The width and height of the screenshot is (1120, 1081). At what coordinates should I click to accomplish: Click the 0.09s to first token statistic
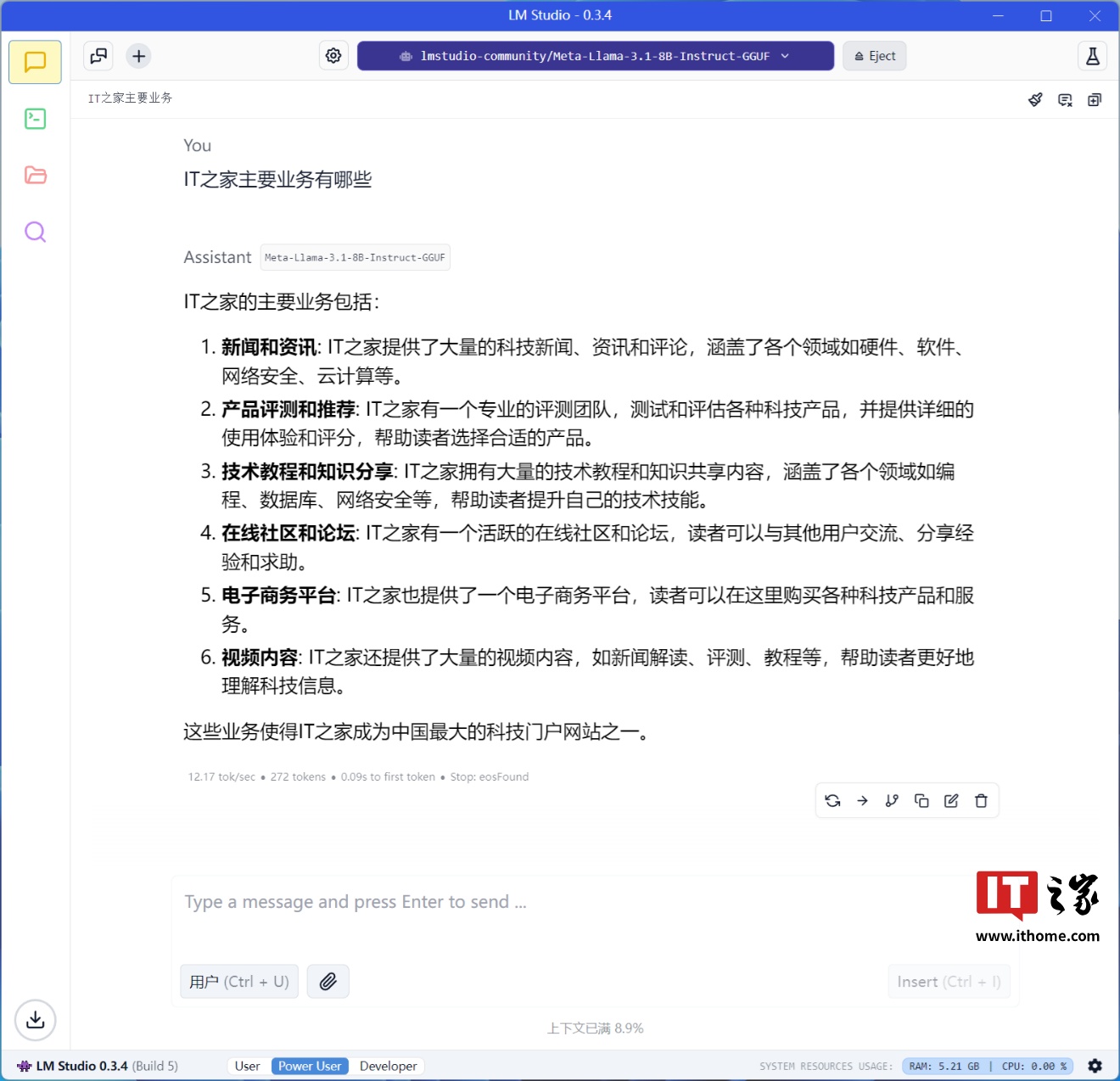(388, 777)
